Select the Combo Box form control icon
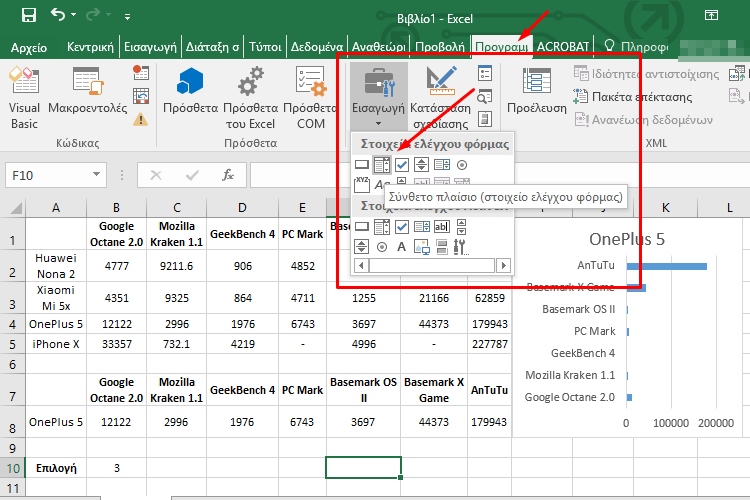This screenshot has width=750, height=500. [x=381, y=165]
